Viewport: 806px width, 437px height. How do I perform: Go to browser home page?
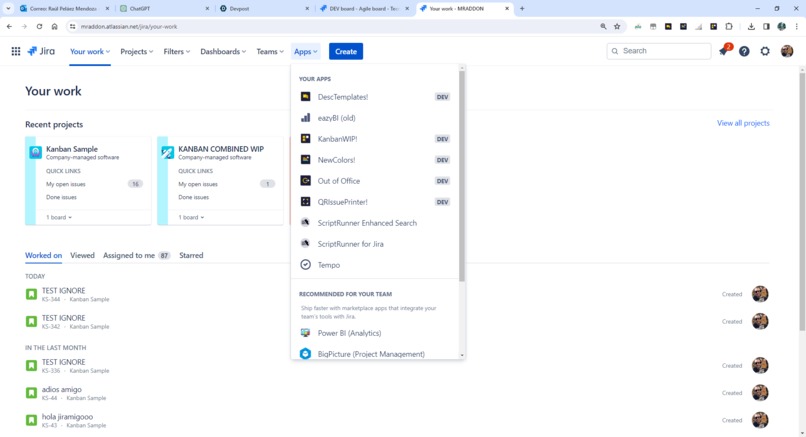tap(54, 26)
